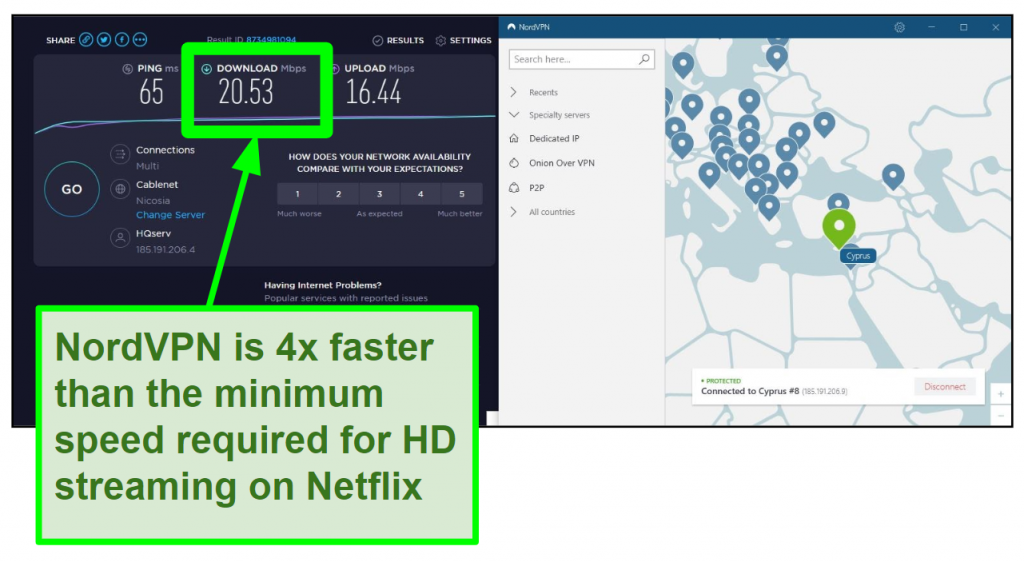This screenshot has width=1024, height=562.
Task: Click the Cyprus label on map
Action: tap(857, 256)
